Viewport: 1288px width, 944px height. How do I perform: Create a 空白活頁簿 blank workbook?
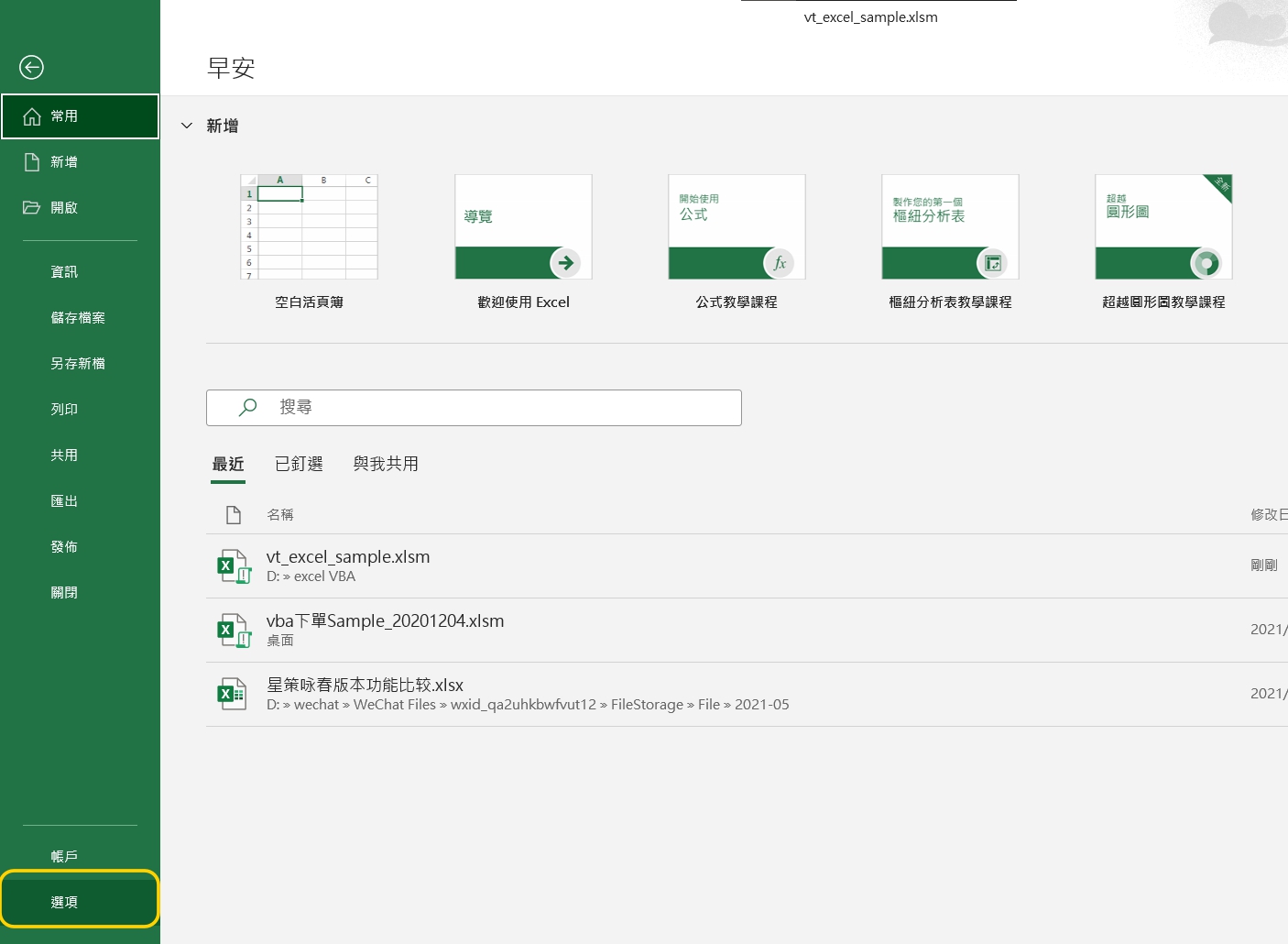(309, 243)
